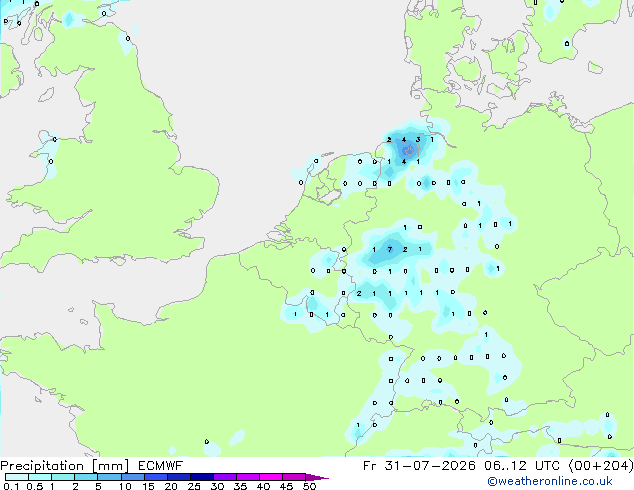
Task: Click the 'Precipitation' title text
Action: [42, 466]
